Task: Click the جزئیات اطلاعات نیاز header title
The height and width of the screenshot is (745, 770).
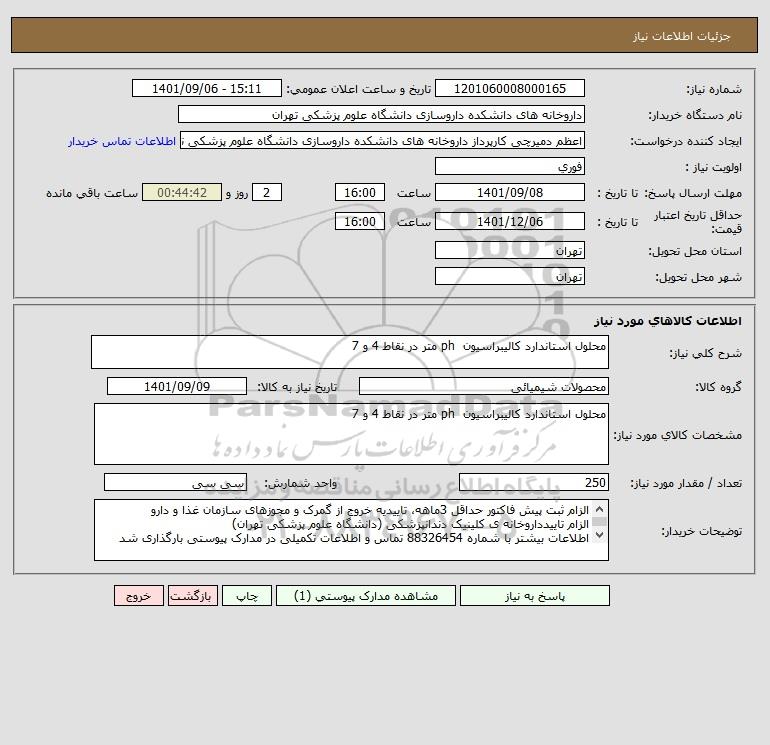Action: click(x=682, y=37)
